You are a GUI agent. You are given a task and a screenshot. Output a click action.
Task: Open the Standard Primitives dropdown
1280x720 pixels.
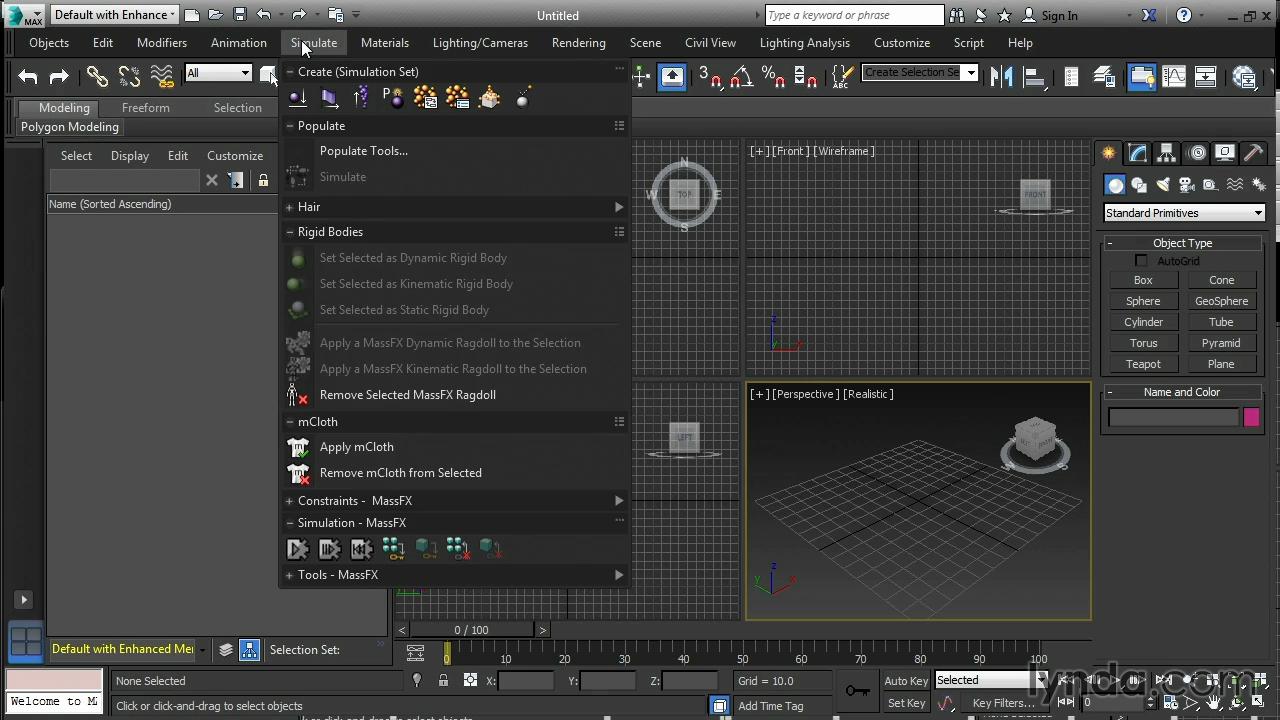point(1184,213)
